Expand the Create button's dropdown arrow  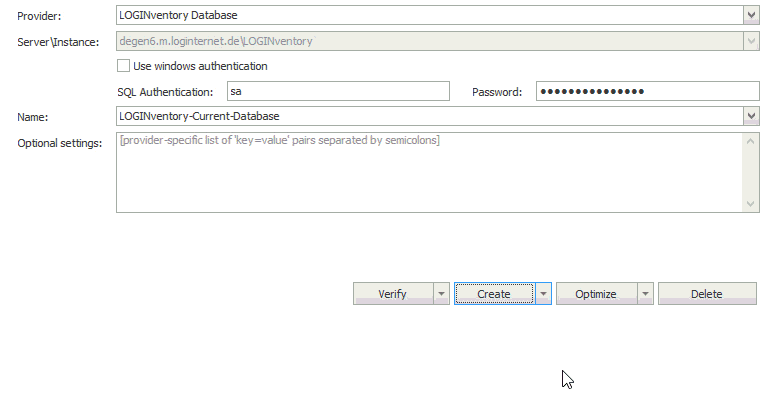pos(543,294)
